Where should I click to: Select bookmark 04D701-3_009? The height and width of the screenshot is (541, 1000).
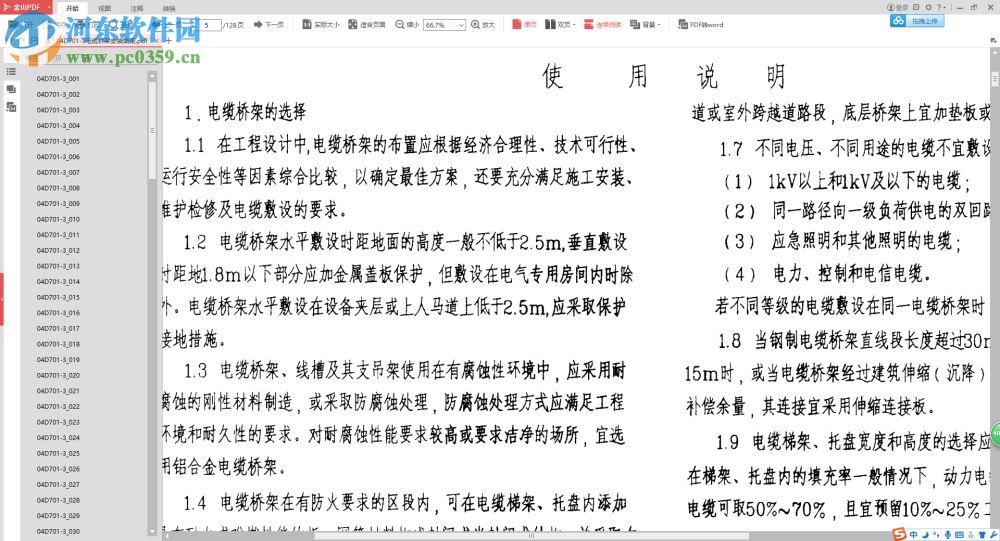(58, 204)
